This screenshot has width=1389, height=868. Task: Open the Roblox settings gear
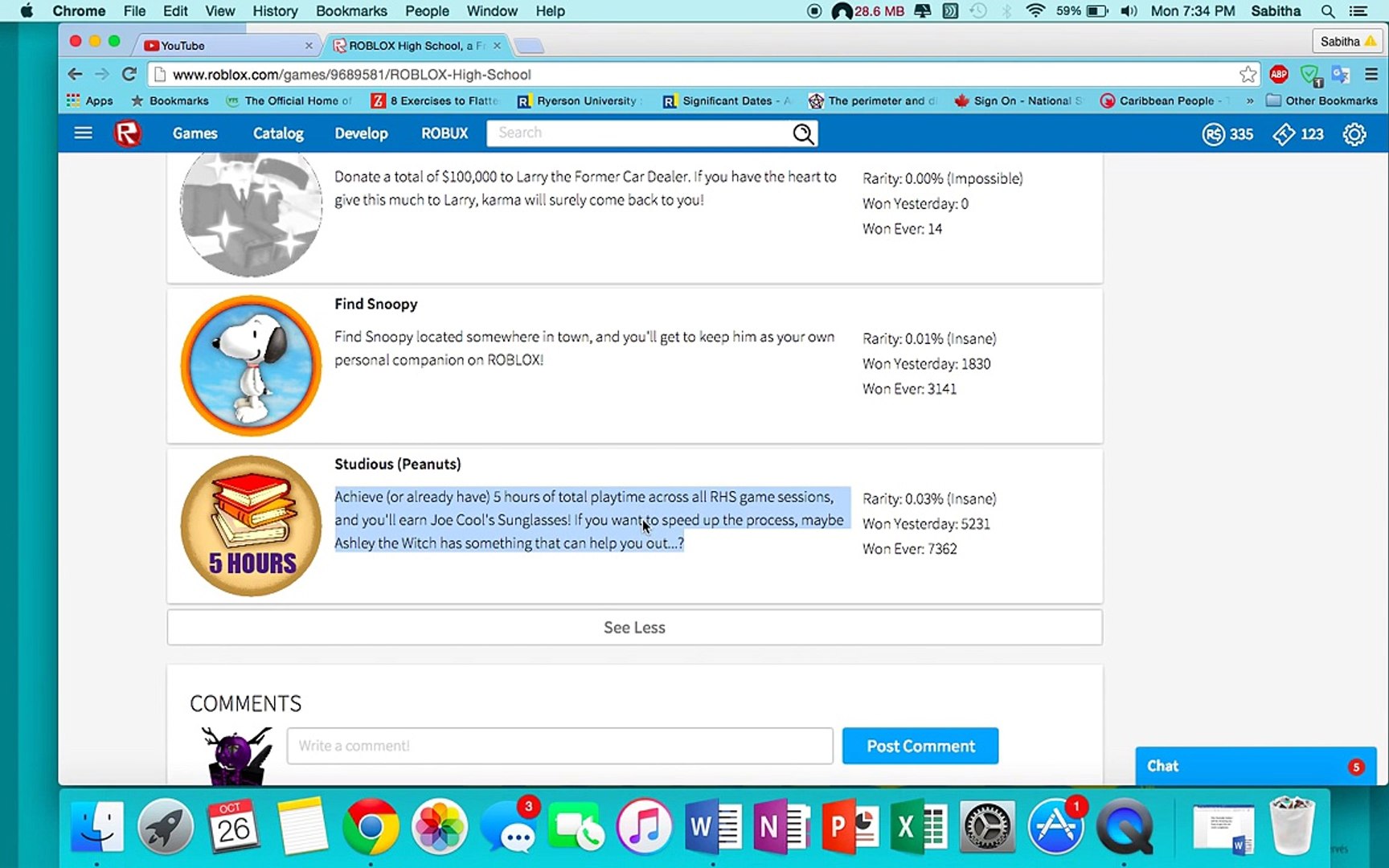coord(1354,134)
